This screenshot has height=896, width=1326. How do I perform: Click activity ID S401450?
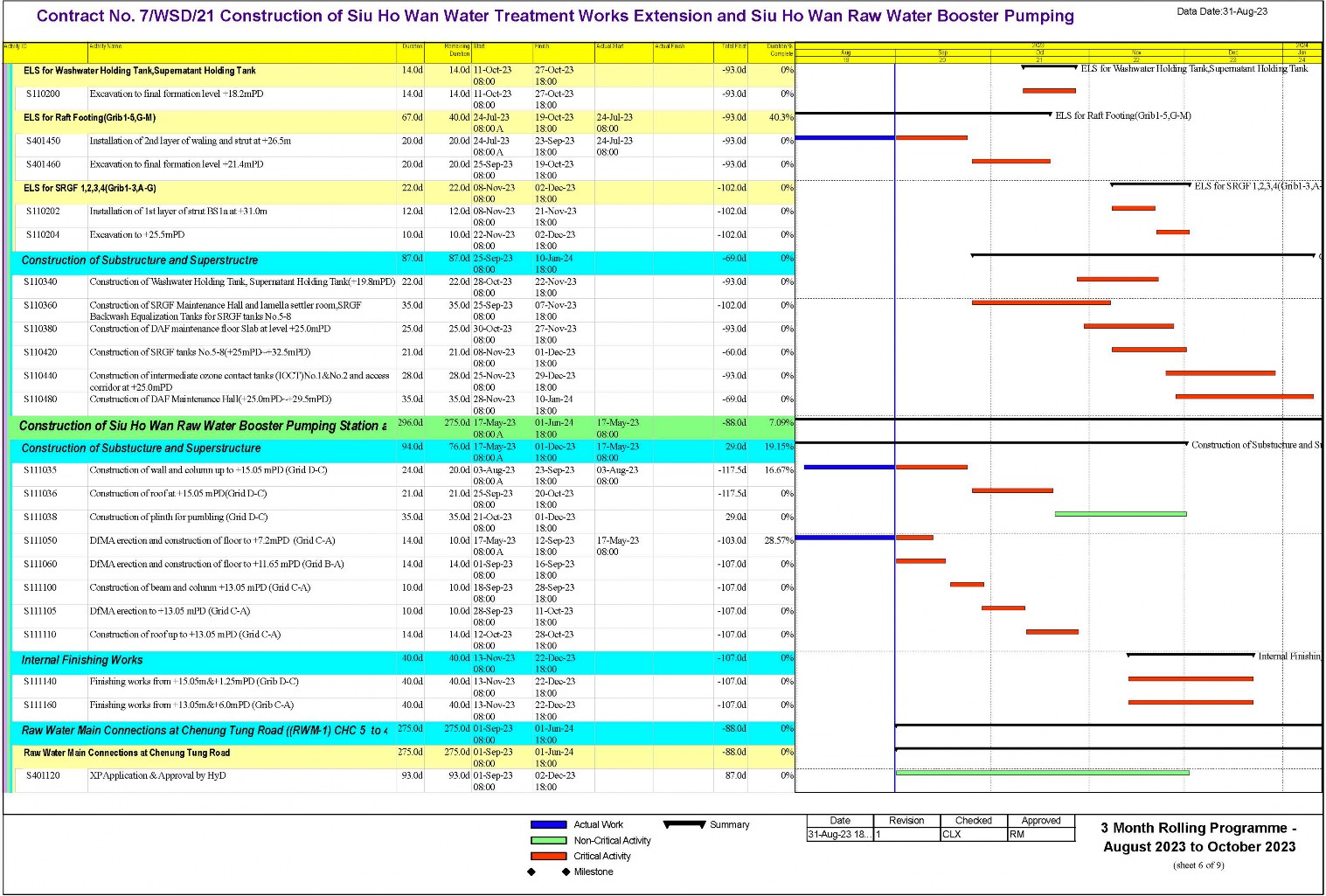(x=43, y=141)
